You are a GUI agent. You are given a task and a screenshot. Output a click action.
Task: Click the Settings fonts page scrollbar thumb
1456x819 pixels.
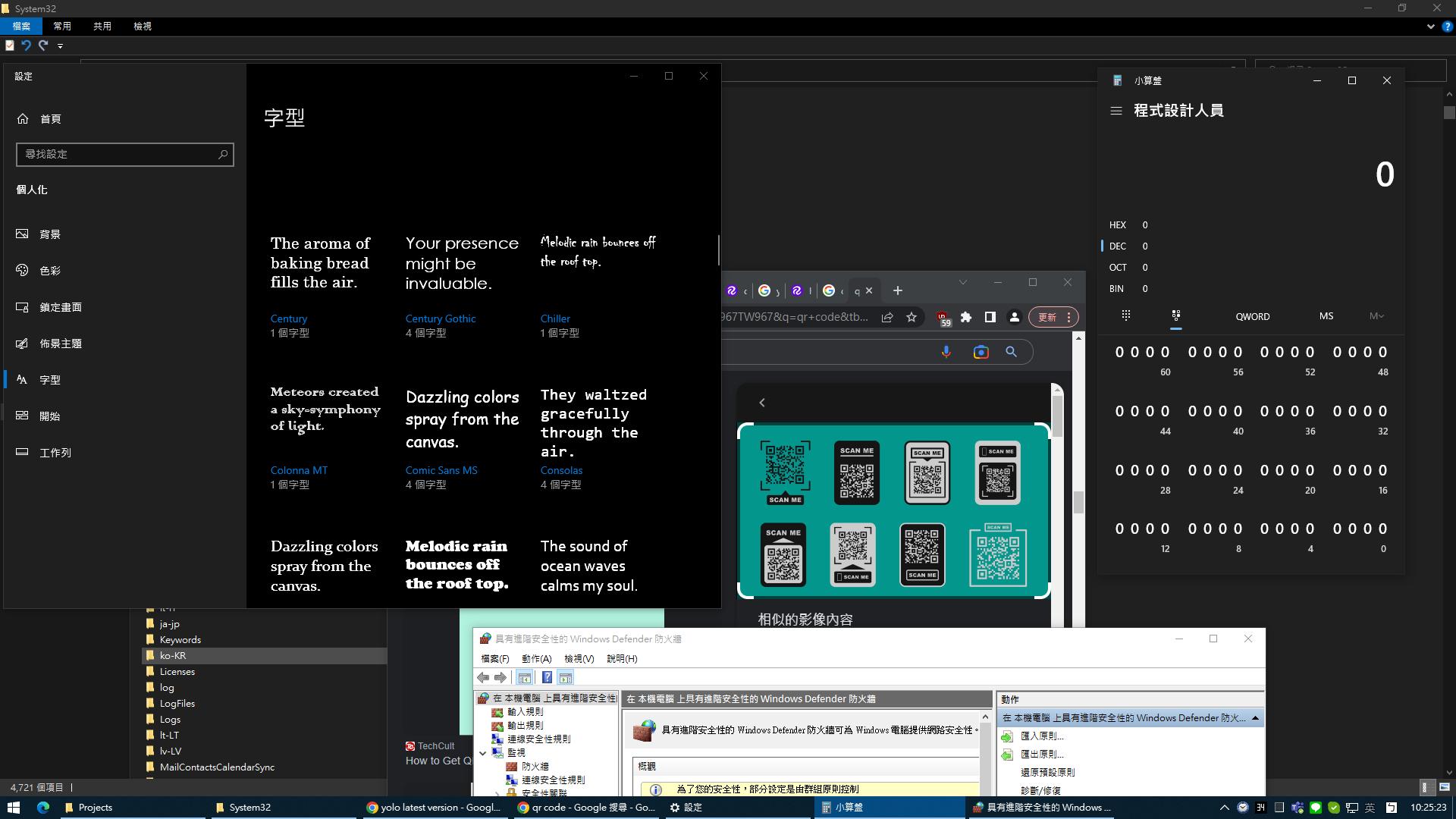click(718, 250)
